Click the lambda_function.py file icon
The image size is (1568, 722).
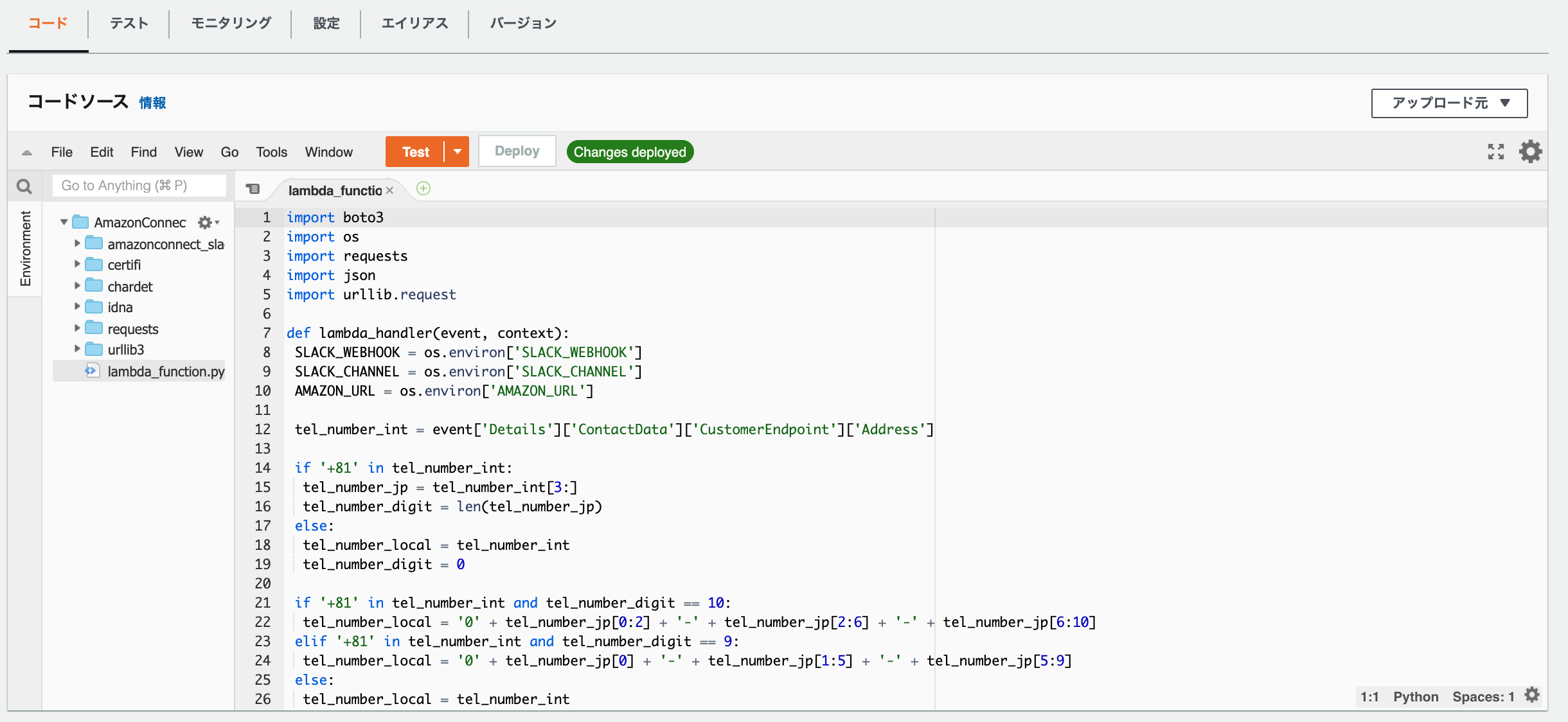pos(92,371)
